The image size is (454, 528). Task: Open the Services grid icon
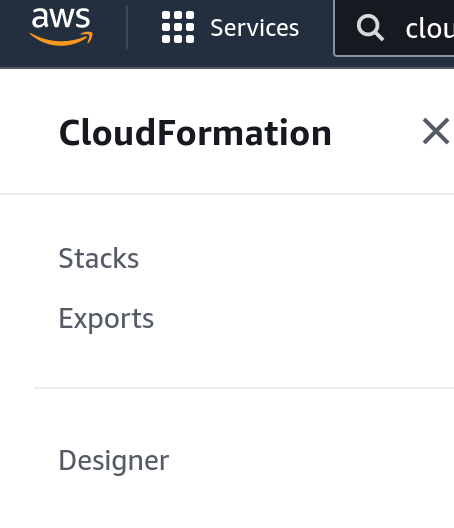point(178,27)
